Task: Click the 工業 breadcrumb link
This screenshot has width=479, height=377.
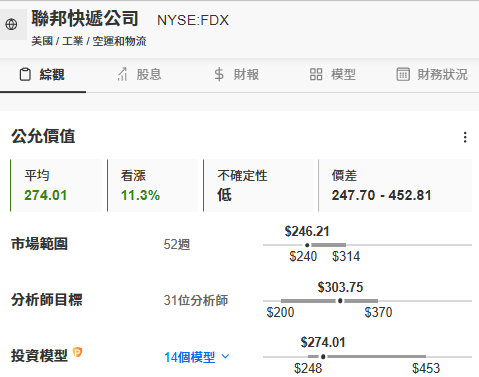Action: coord(72,41)
